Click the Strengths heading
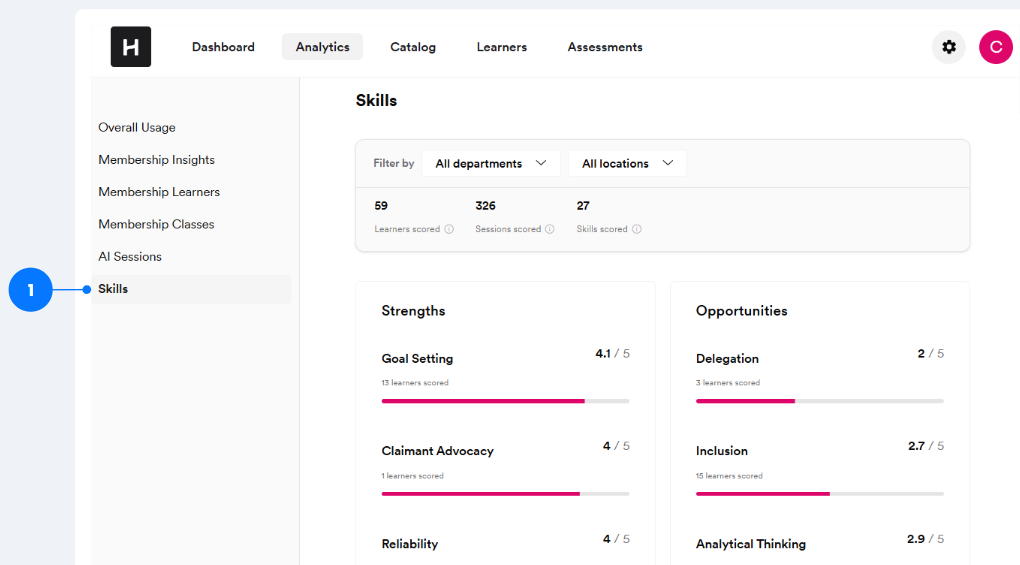The height and width of the screenshot is (565, 1020). click(x=413, y=311)
